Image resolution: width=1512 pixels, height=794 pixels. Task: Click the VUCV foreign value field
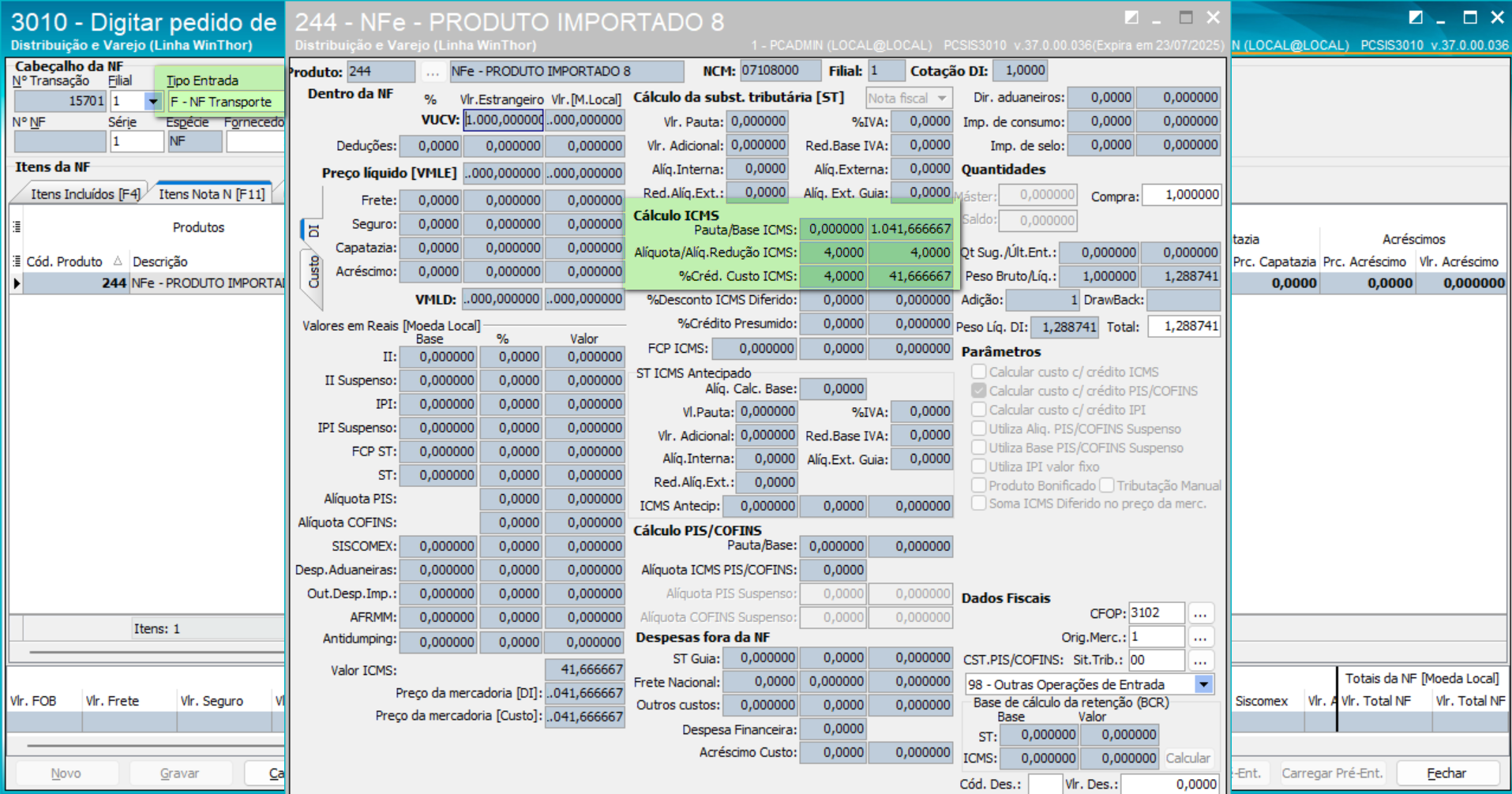504,120
